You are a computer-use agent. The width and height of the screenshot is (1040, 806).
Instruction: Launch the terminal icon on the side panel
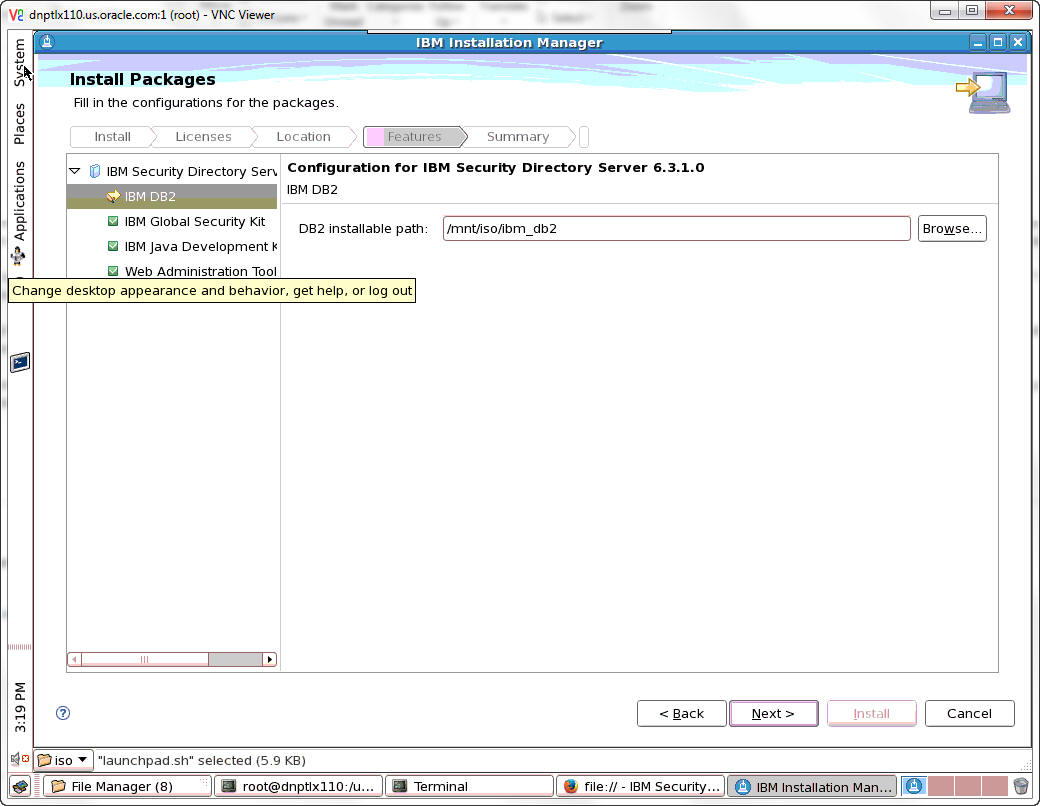20,362
